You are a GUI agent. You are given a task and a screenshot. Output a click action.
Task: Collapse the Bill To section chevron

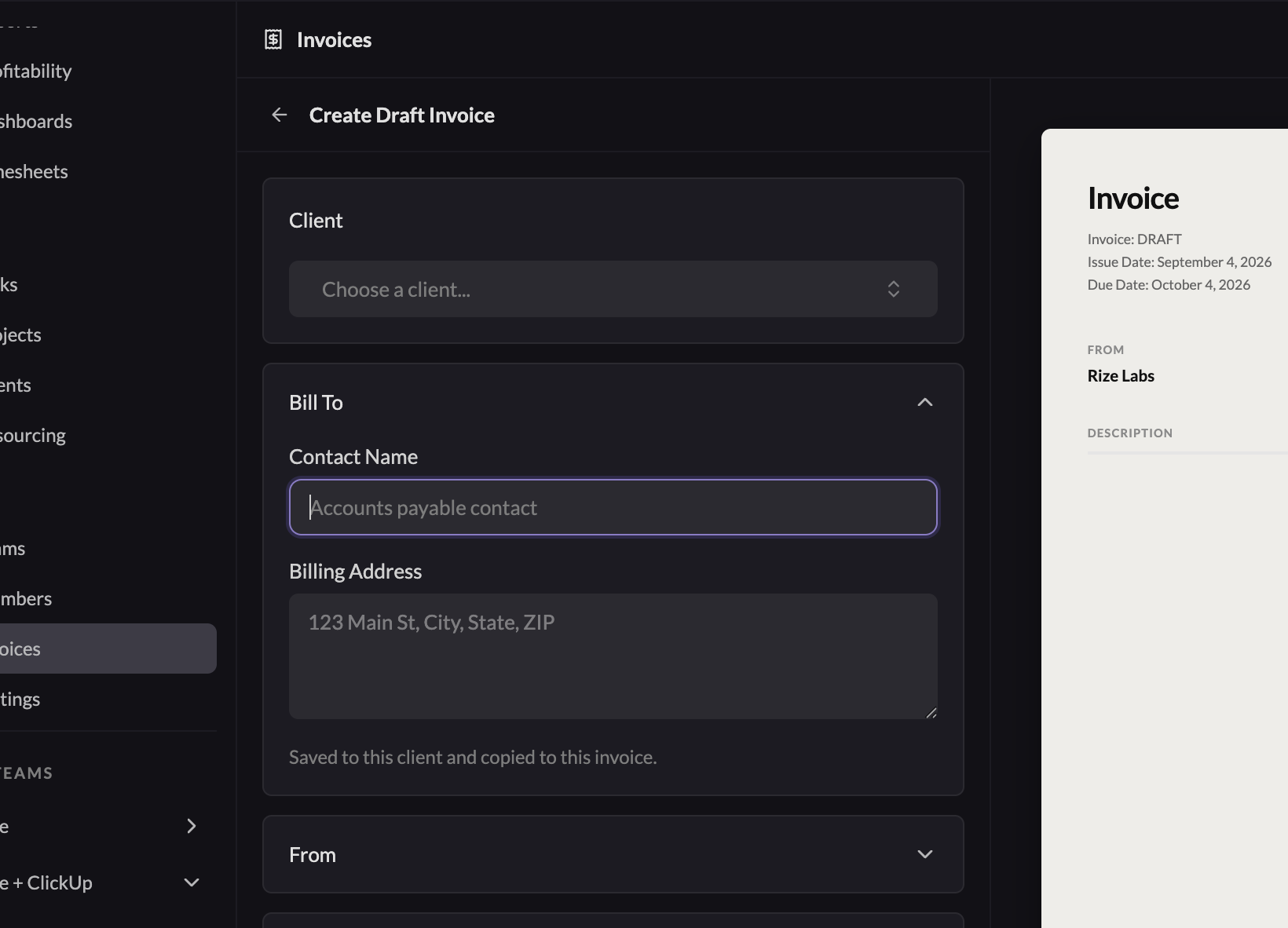pos(925,403)
